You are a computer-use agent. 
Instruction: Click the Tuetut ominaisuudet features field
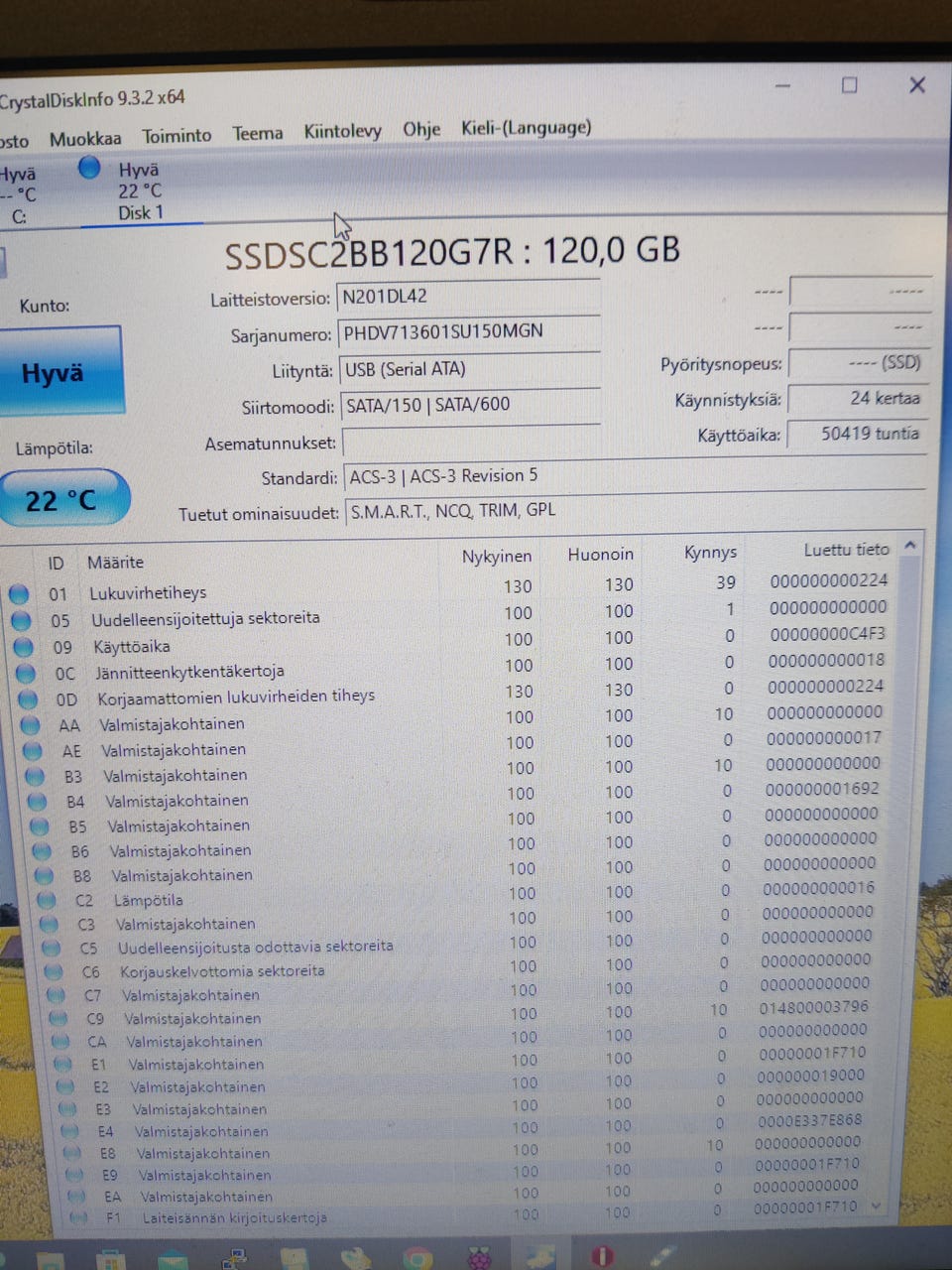pos(635,510)
